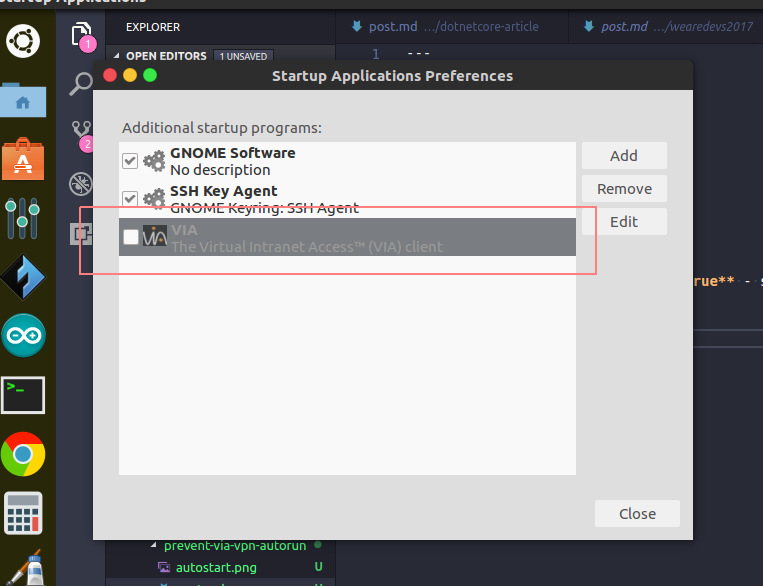Open VS Code Debug activity icon
This screenshot has width=763, height=586.
(81, 184)
